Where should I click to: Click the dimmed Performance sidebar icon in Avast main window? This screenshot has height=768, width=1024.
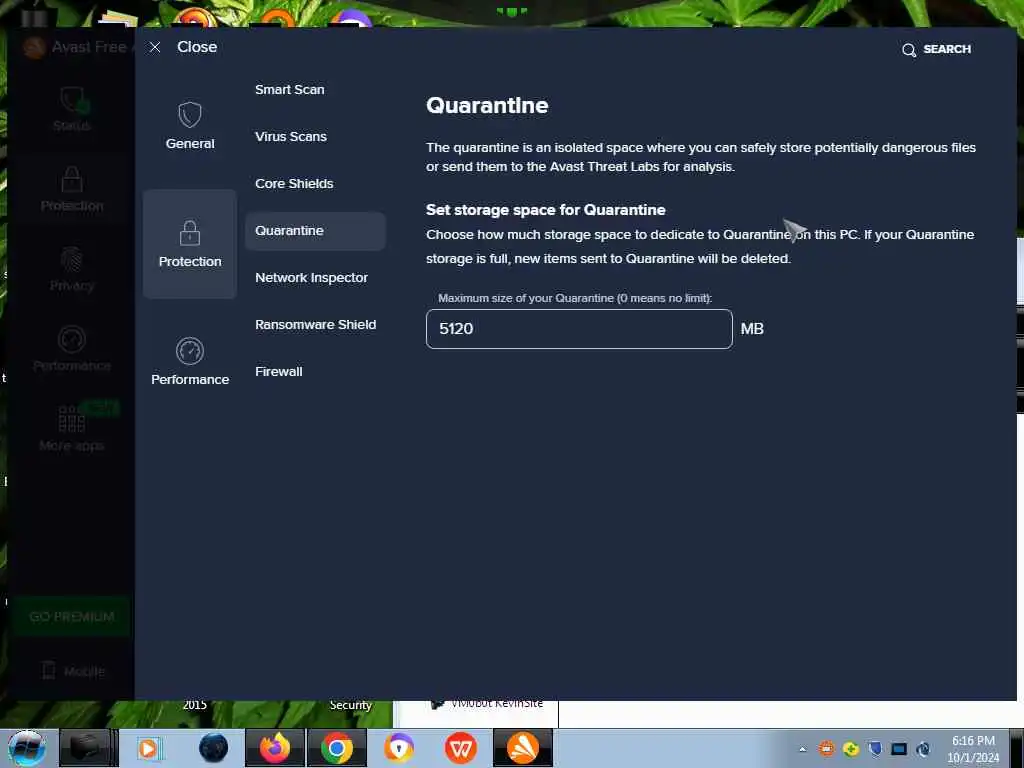72,340
